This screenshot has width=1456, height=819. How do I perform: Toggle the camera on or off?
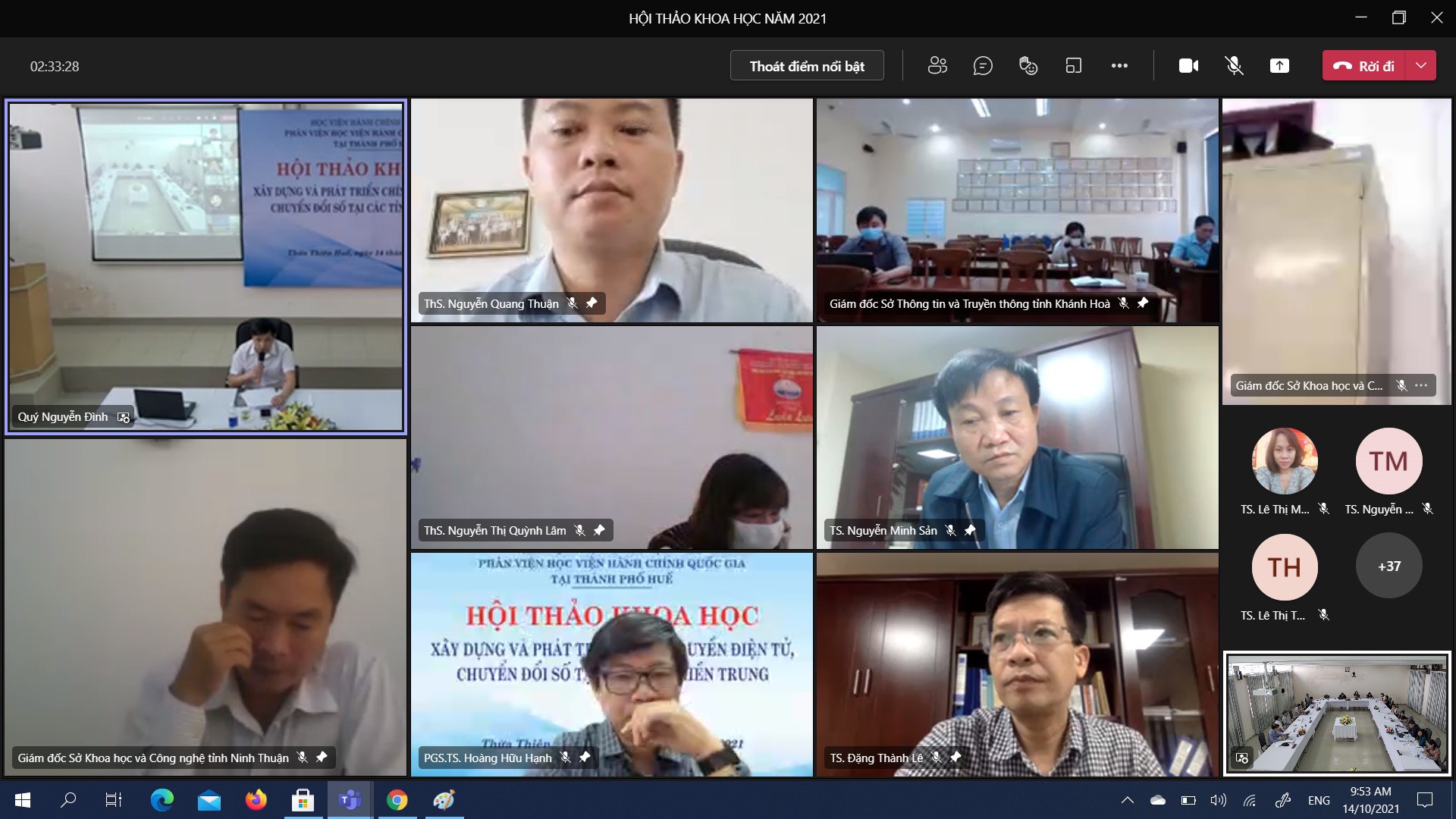1188,66
